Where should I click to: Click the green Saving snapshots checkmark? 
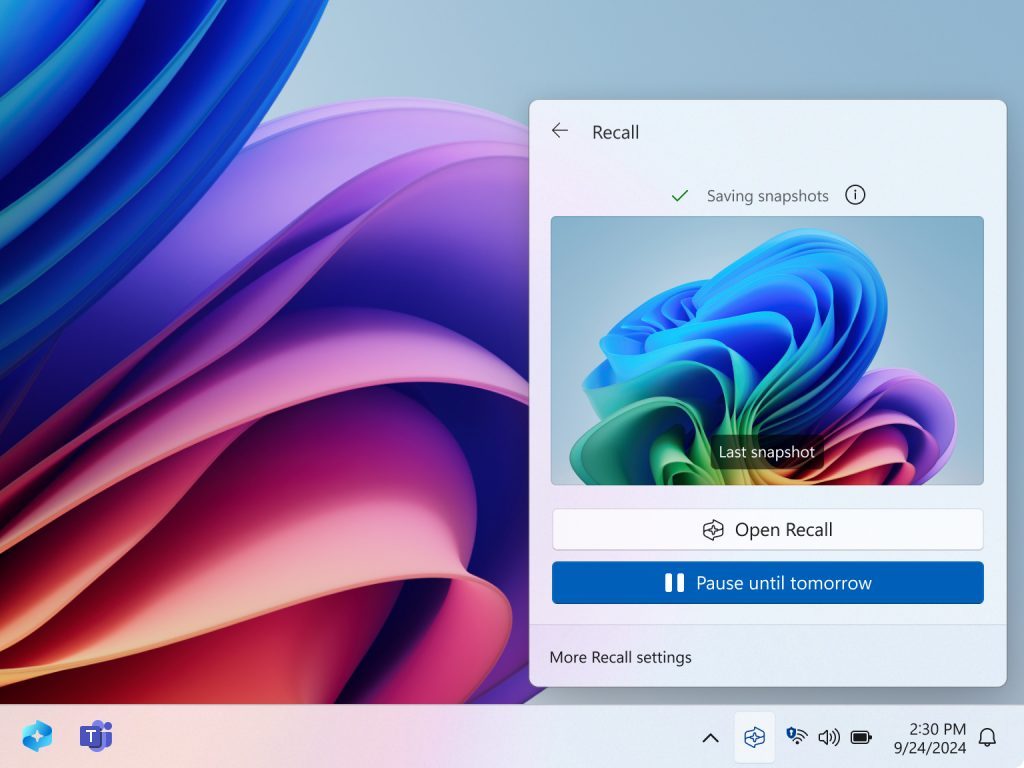point(680,195)
